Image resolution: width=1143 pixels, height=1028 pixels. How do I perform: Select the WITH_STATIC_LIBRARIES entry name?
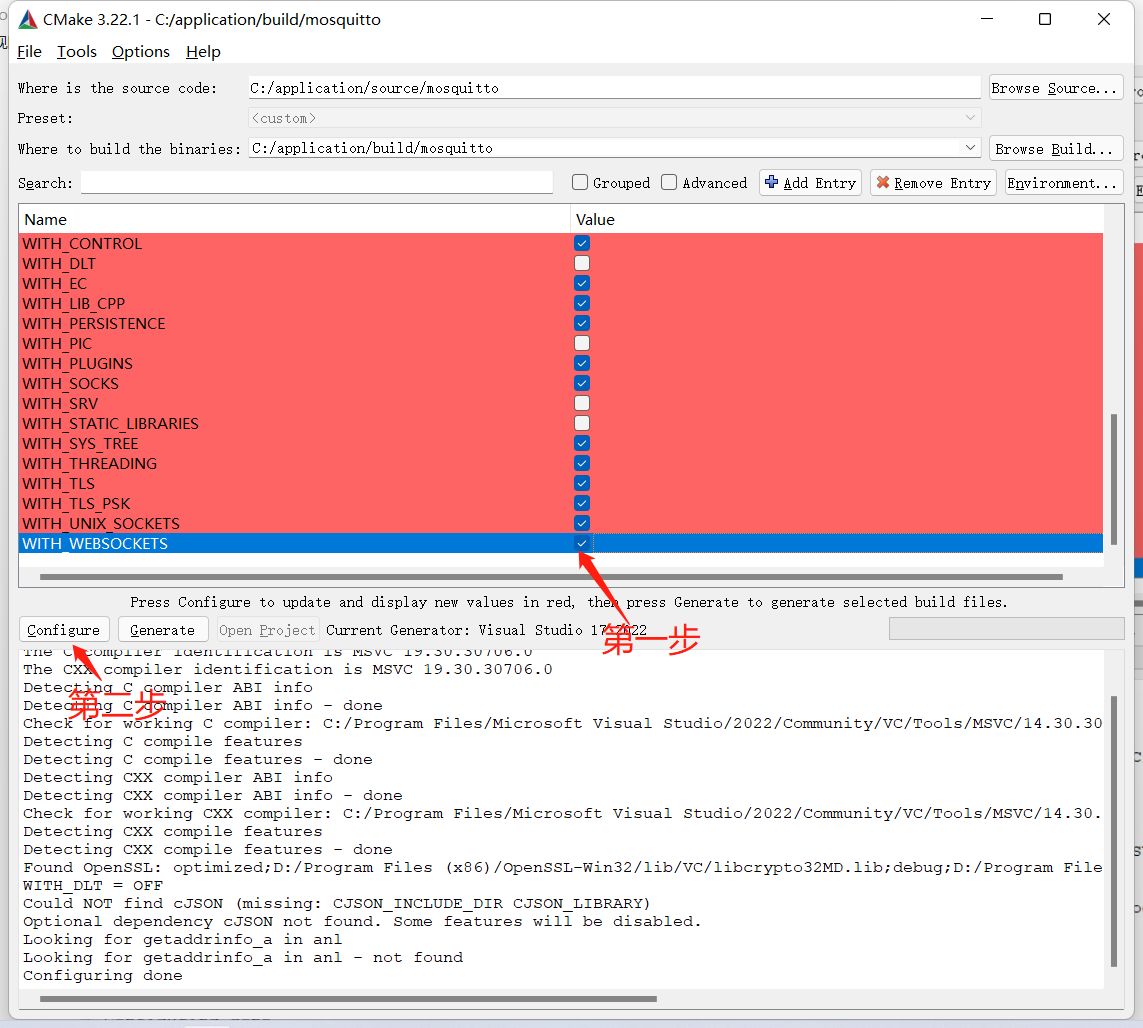pos(111,424)
